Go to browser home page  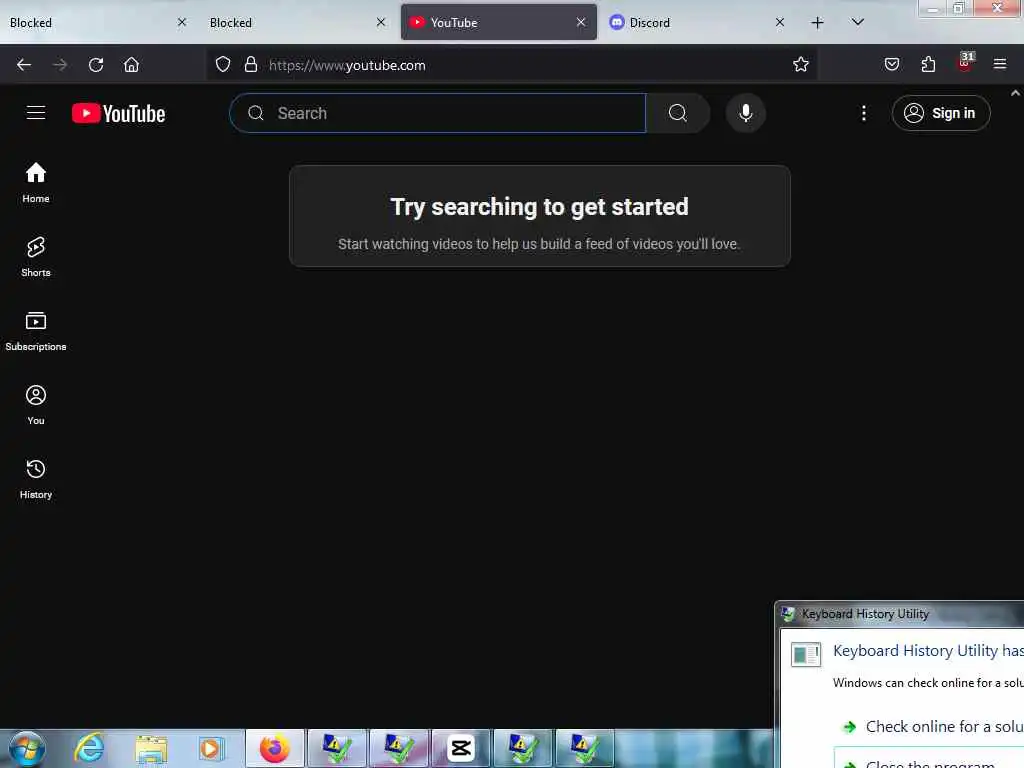click(x=131, y=65)
